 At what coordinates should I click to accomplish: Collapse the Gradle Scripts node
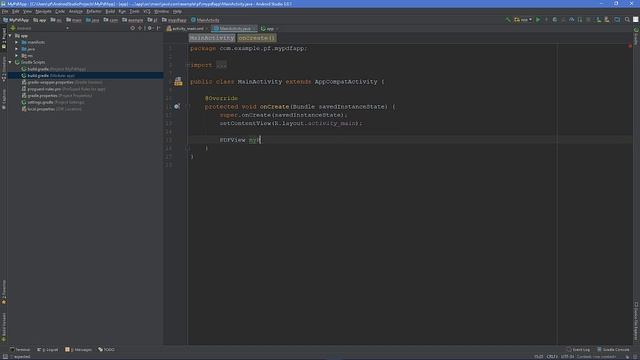click(x=10, y=62)
